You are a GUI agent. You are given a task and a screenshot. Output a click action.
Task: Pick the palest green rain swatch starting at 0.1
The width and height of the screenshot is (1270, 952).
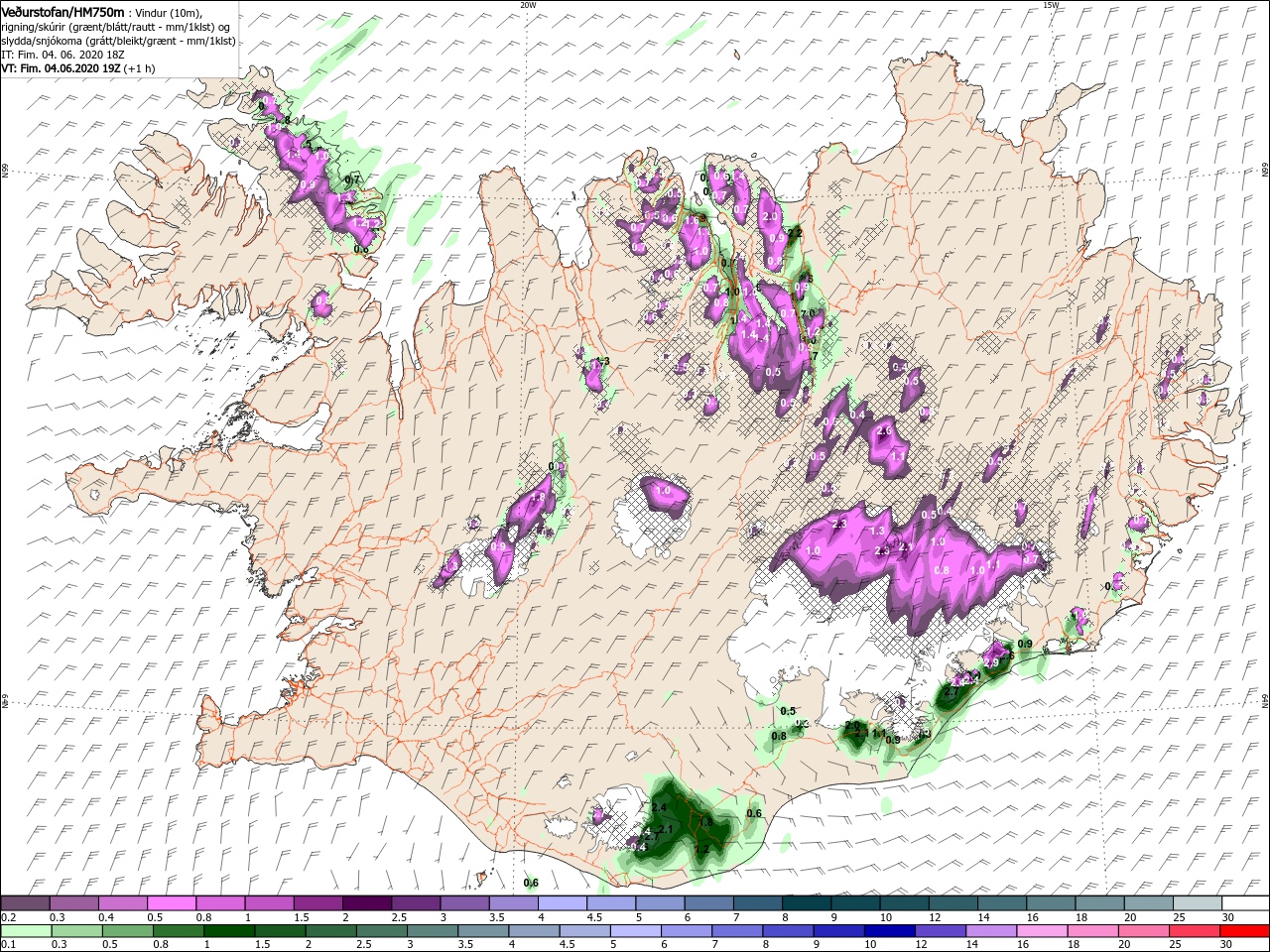tap(25, 931)
